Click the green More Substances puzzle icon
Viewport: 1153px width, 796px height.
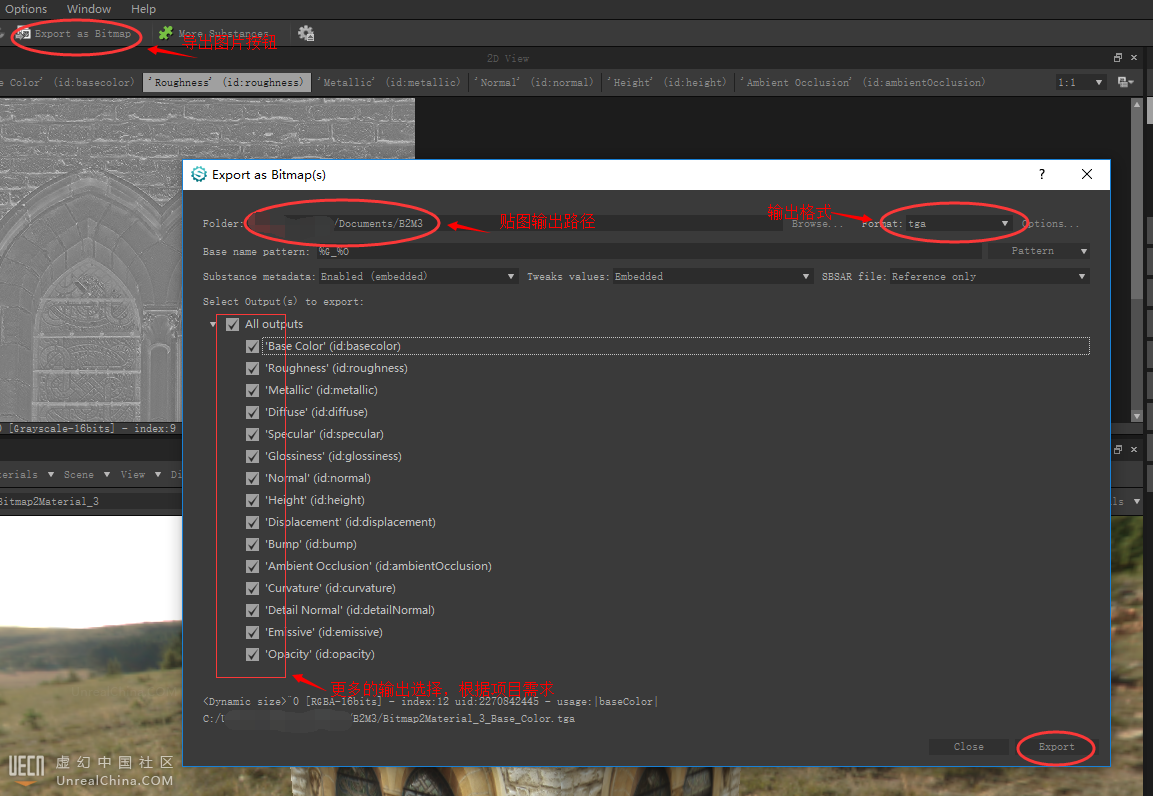pos(166,34)
